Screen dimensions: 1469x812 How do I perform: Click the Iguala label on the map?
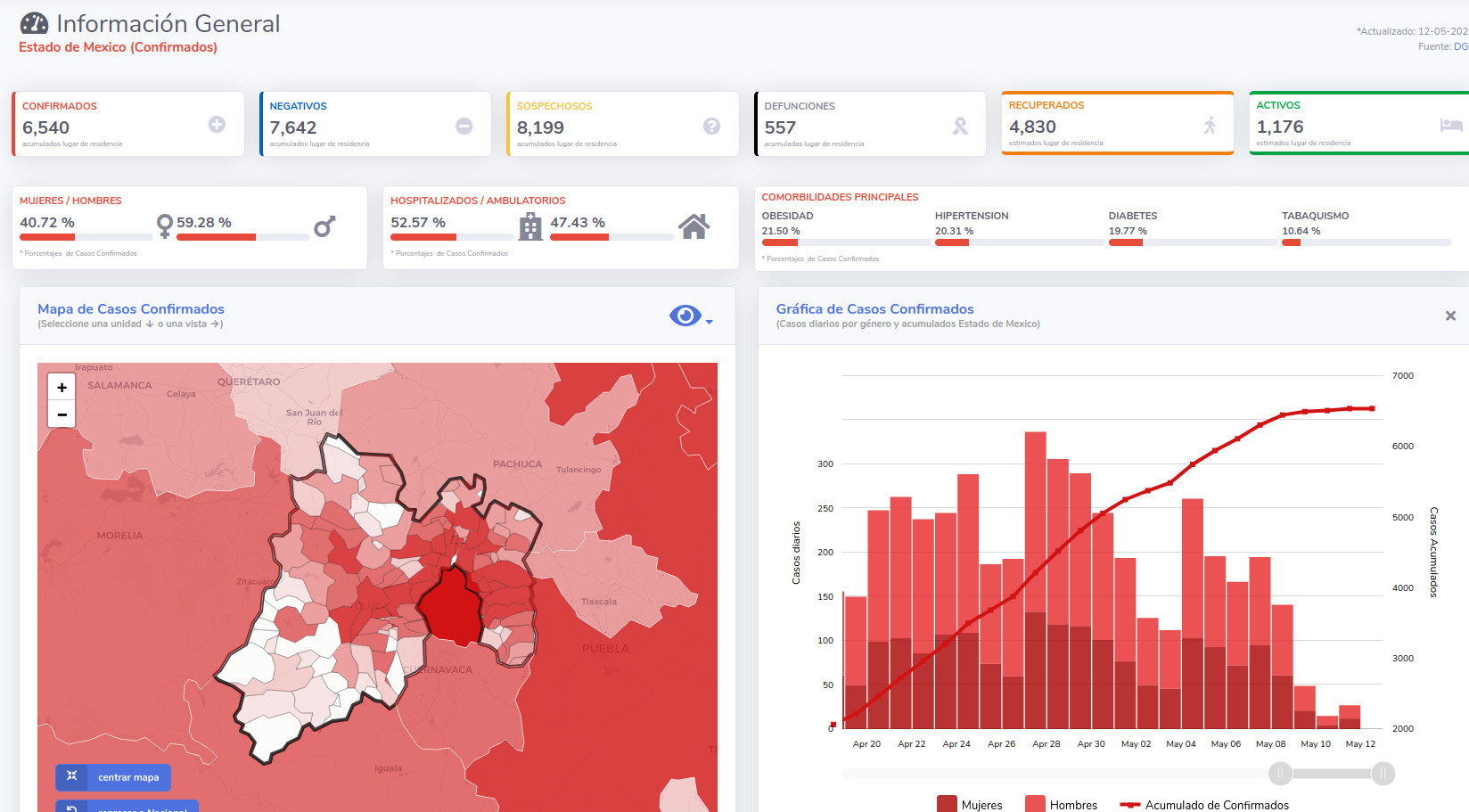pos(388,768)
